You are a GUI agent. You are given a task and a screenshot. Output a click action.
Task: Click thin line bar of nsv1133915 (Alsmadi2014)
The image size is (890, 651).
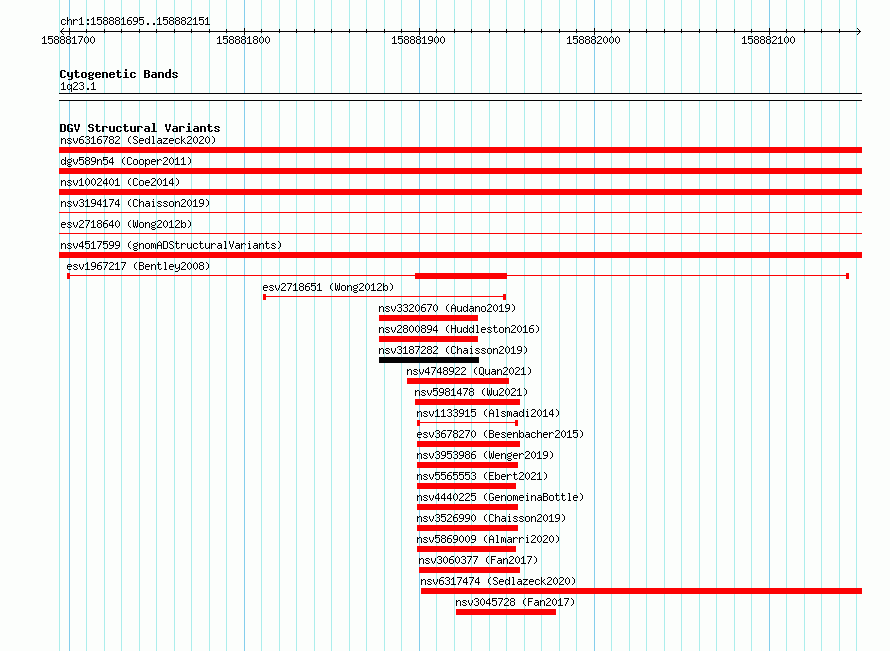click(467, 423)
